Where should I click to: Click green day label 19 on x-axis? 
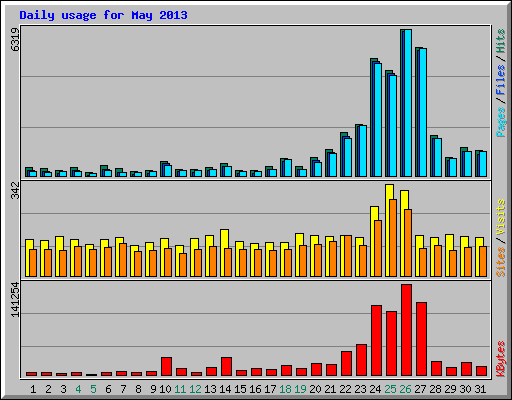point(300,389)
